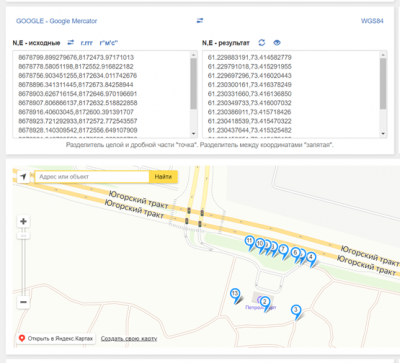Switch source format to г°м'с" notation
This screenshot has height=363, width=400.
(109, 43)
